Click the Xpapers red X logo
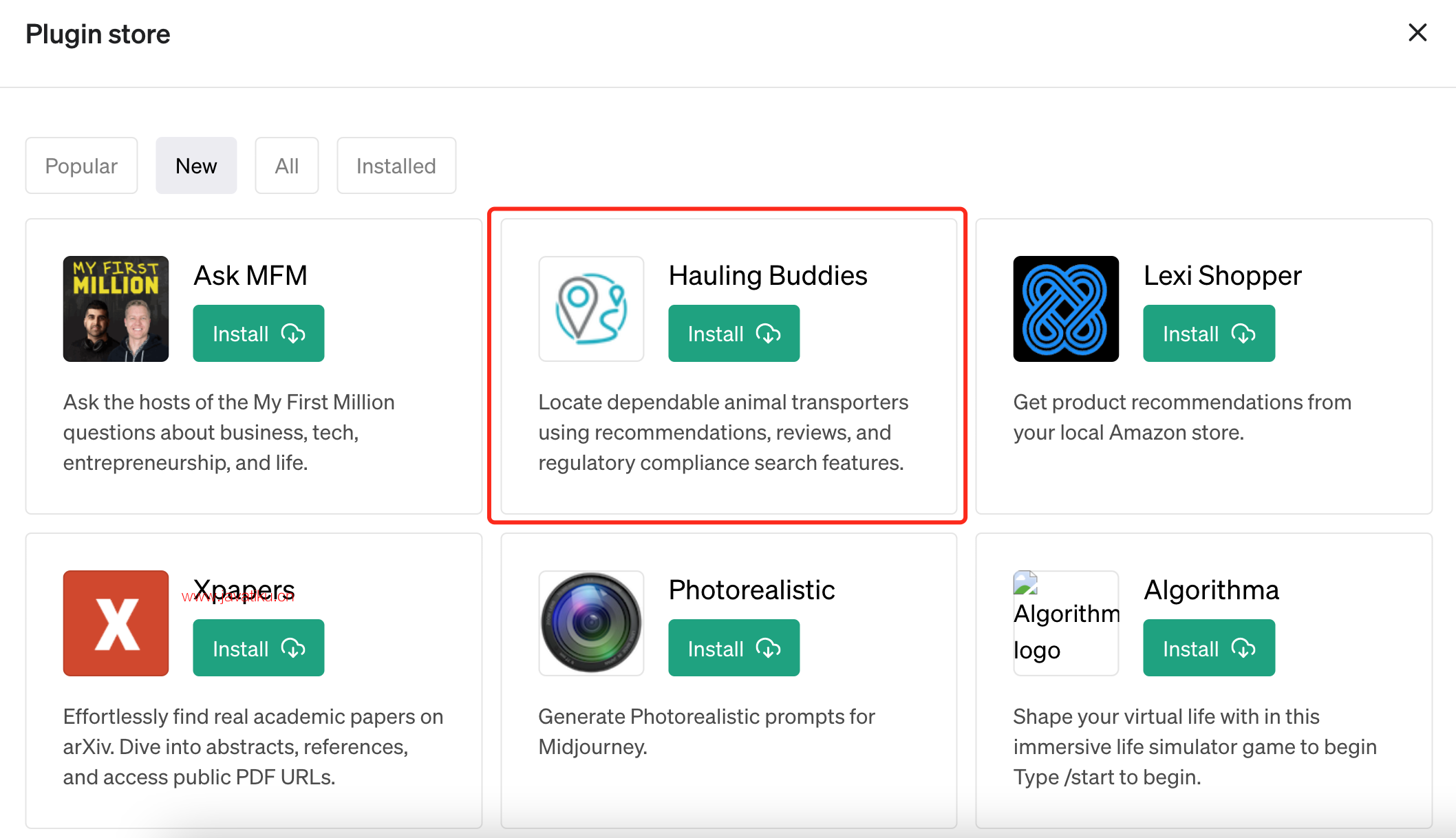1456x838 pixels. 116,623
